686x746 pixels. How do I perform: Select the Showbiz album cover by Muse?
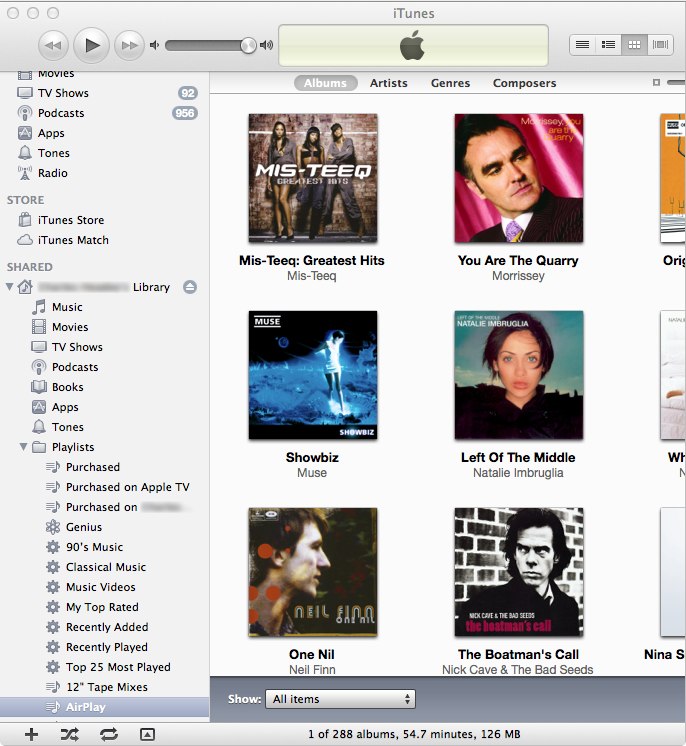click(x=312, y=375)
